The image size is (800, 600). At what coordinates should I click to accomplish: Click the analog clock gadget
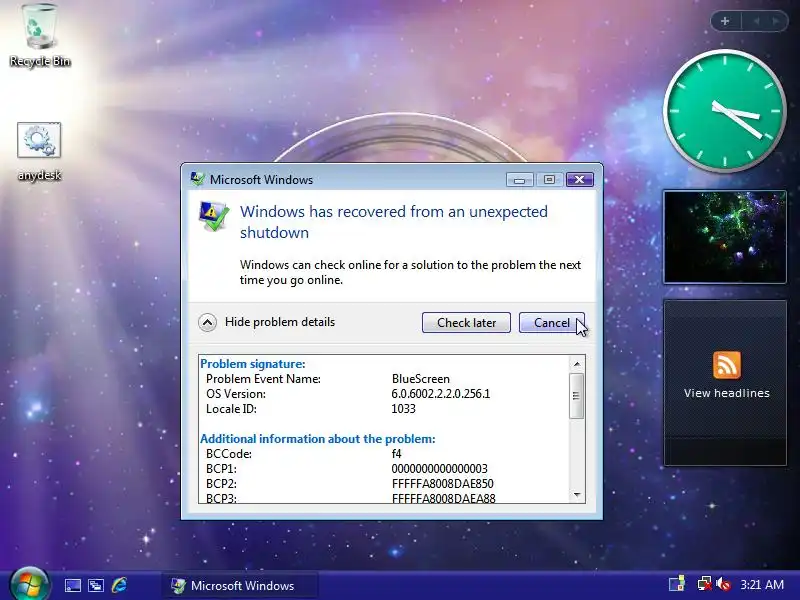pos(724,110)
